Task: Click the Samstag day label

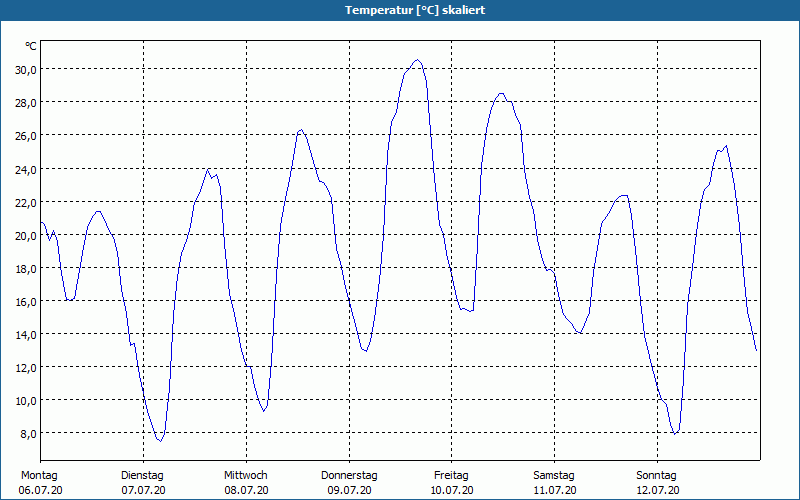Action: click(x=554, y=476)
